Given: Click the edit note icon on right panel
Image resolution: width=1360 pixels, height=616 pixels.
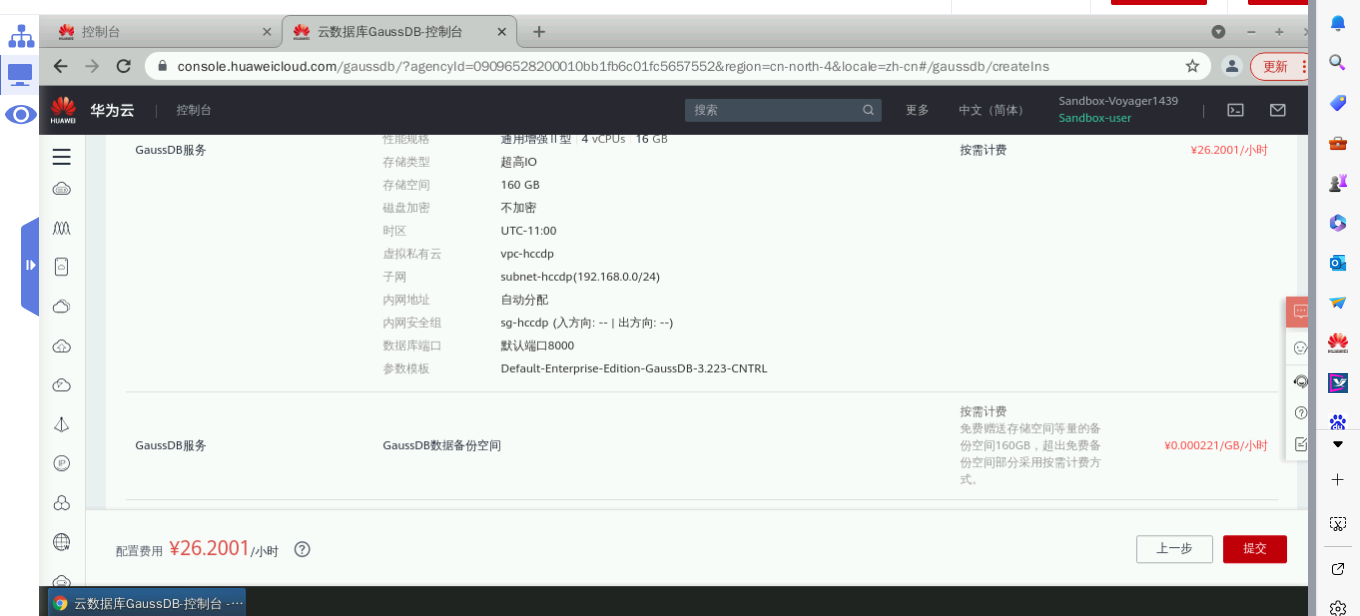Looking at the screenshot, I should (x=1300, y=444).
